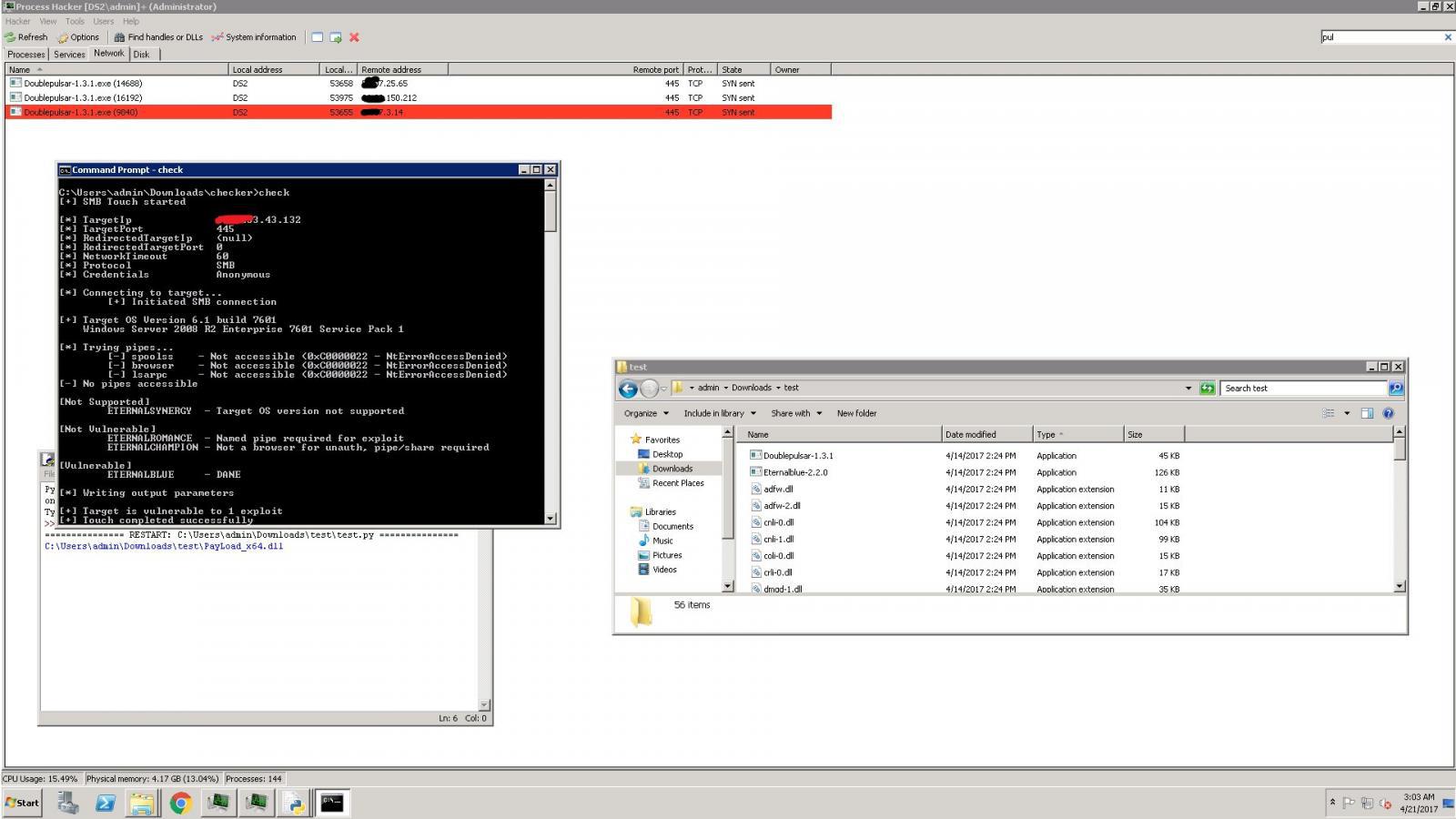Refresh the test folder address bar
Image resolution: width=1456 pixels, height=819 pixels.
click(x=1207, y=389)
